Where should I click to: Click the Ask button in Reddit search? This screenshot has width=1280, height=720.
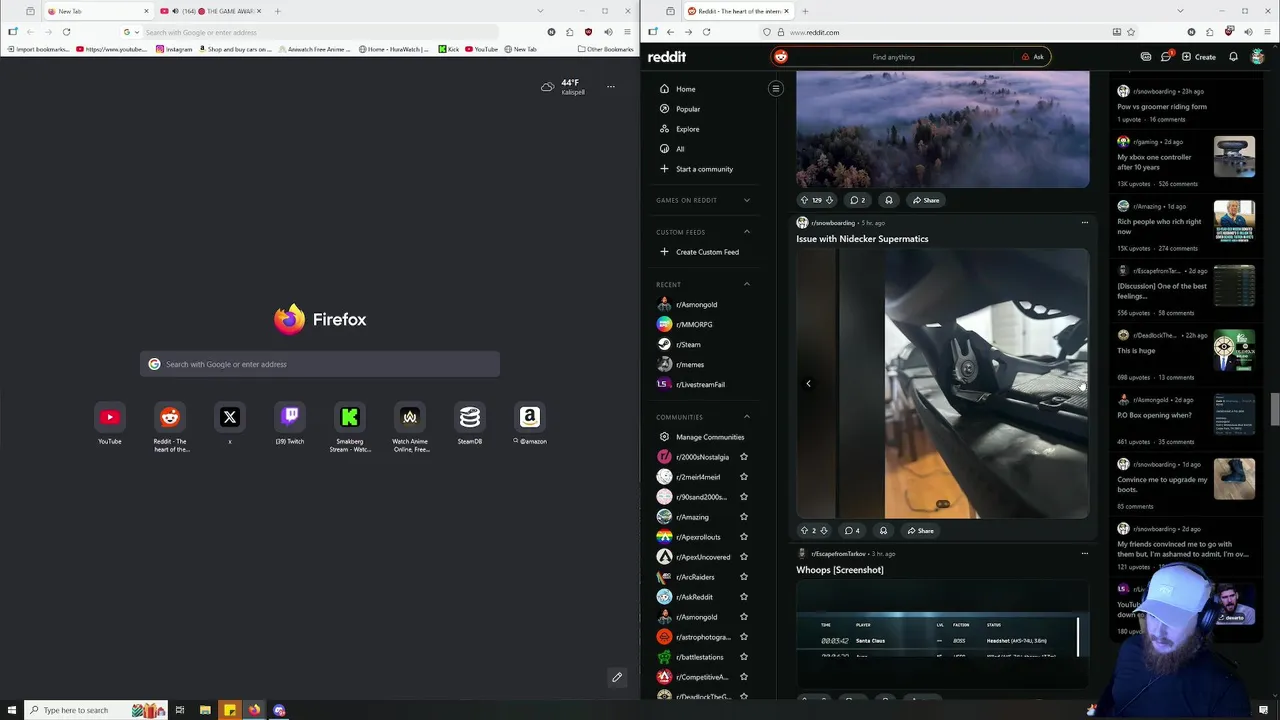tap(1033, 57)
